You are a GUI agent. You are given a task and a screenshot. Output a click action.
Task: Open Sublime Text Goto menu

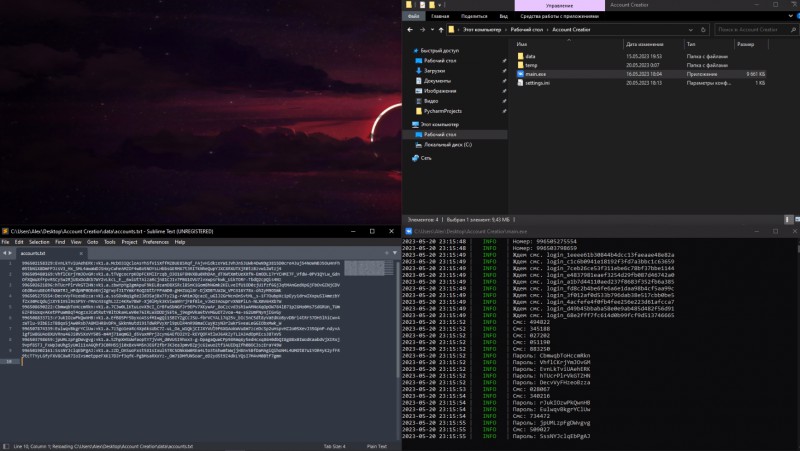click(x=92, y=242)
